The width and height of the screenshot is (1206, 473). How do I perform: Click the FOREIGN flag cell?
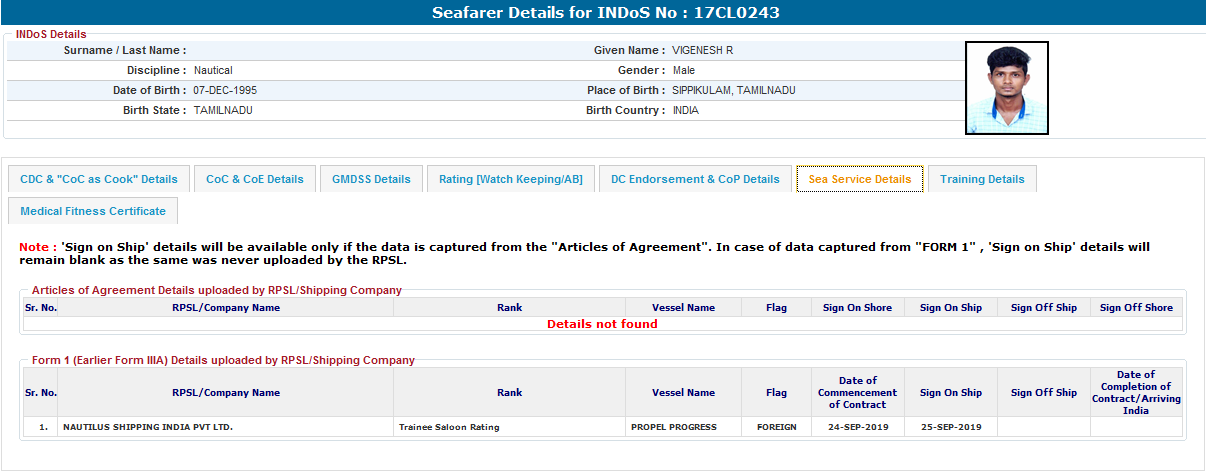(776, 427)
